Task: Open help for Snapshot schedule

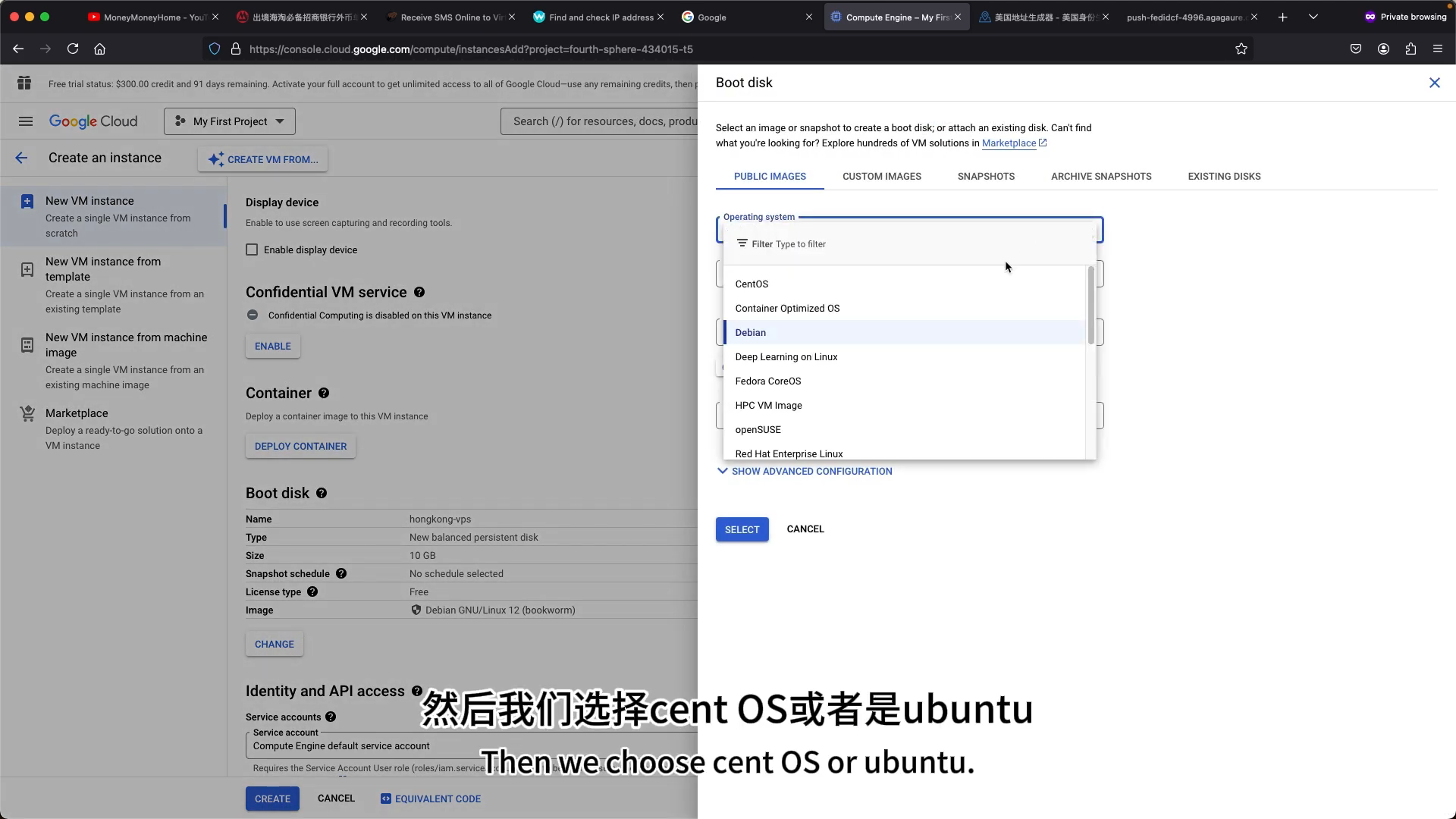Action: click(341, 573)
